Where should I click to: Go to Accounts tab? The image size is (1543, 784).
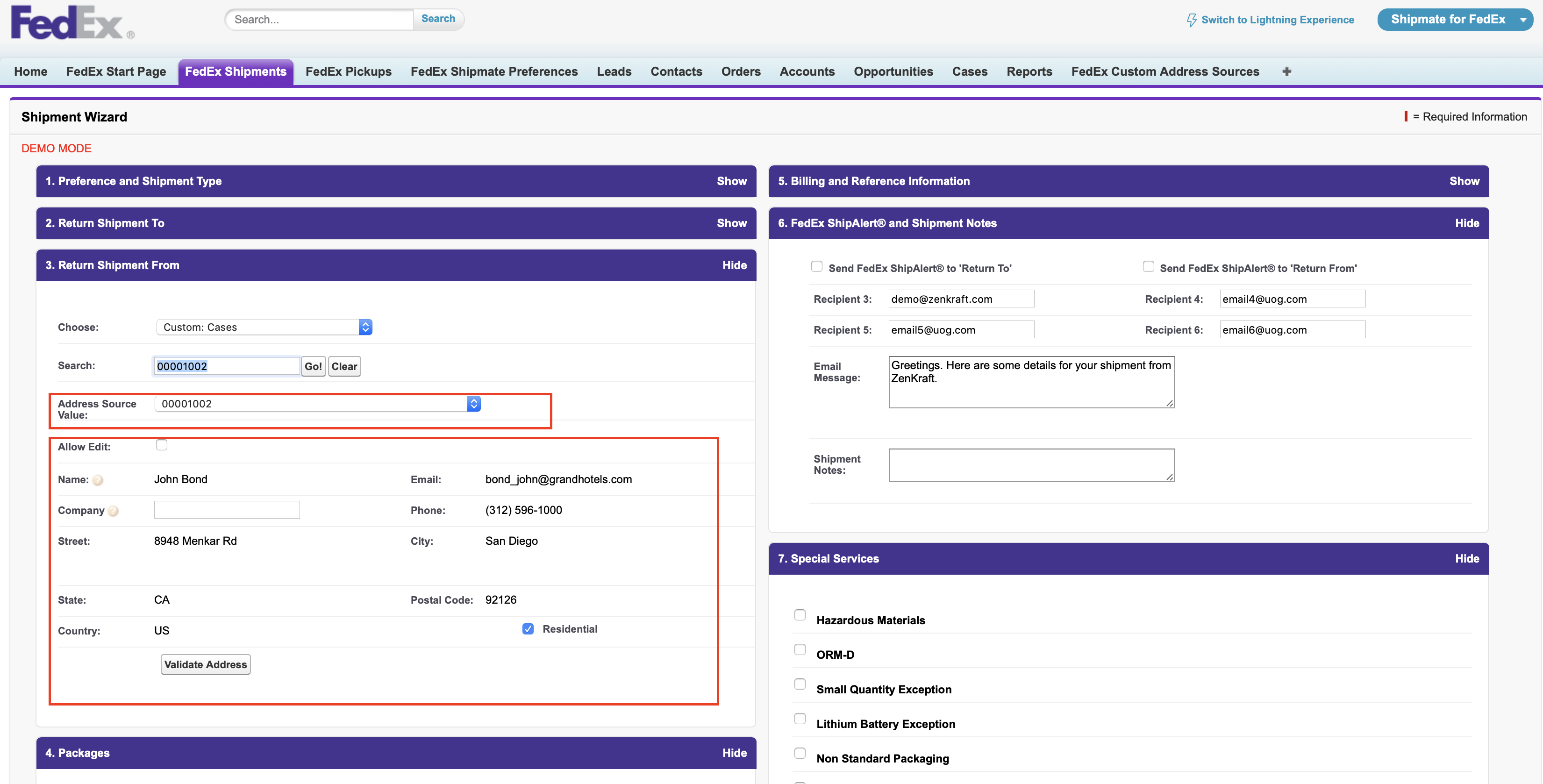point(807,71)
